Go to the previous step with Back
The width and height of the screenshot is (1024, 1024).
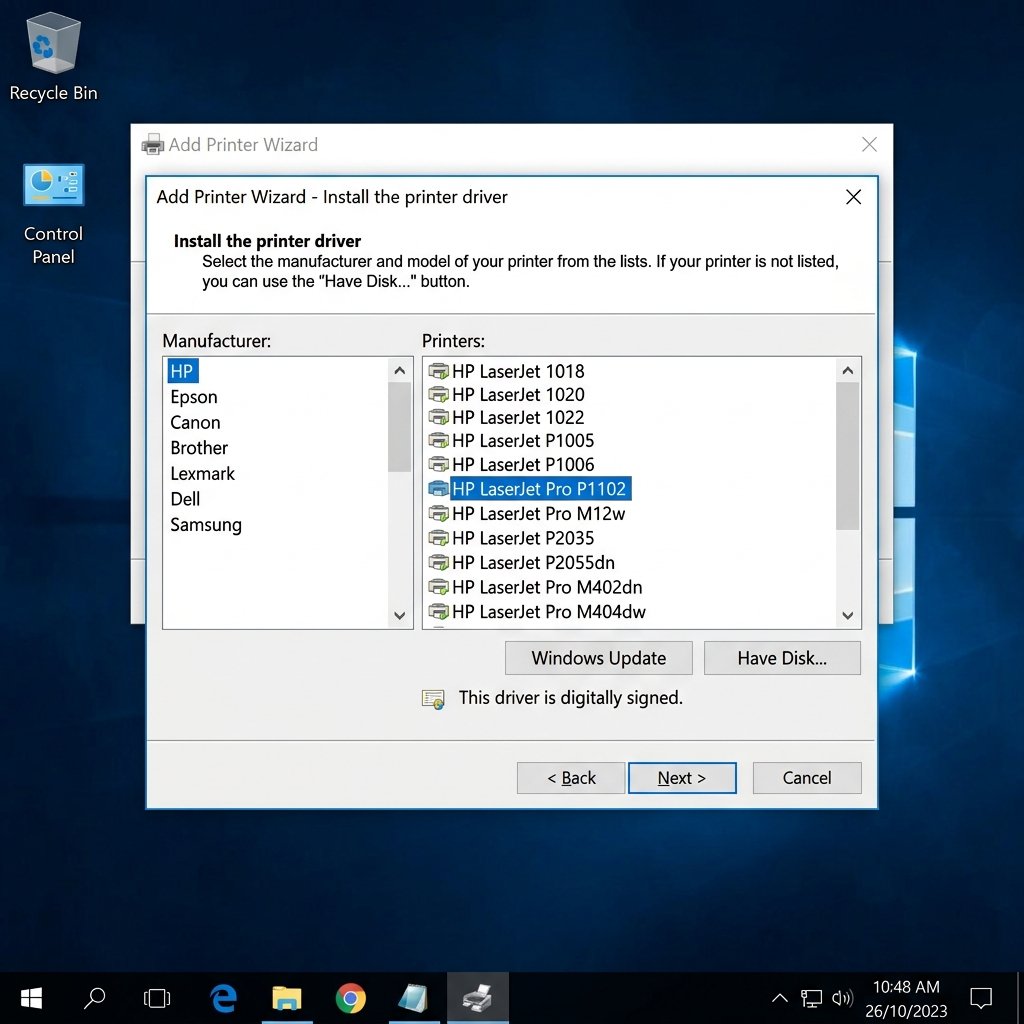pos(571,778)
